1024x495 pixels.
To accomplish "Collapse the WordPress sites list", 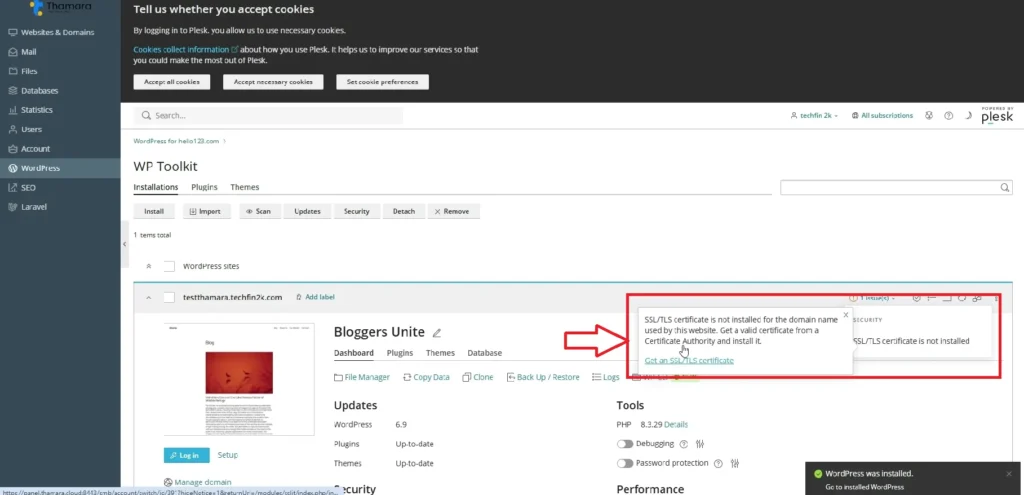I will tap(149, 266).
